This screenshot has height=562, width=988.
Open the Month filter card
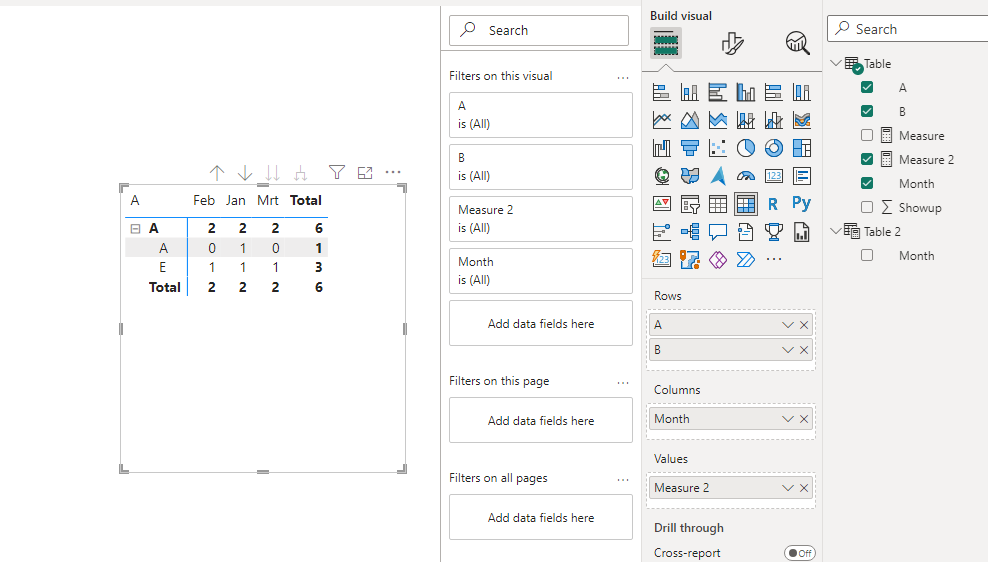pyautogui.click(x=541, y=271)
